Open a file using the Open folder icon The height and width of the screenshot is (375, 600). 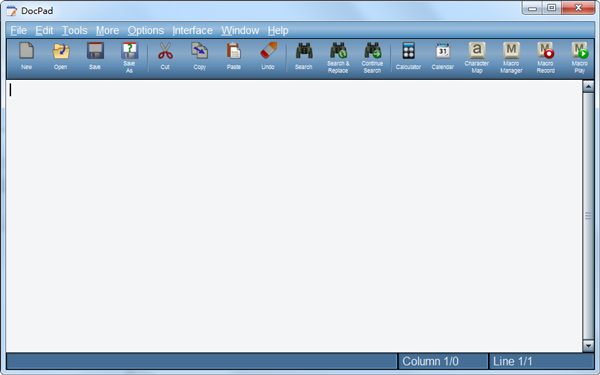pos(60,56)
